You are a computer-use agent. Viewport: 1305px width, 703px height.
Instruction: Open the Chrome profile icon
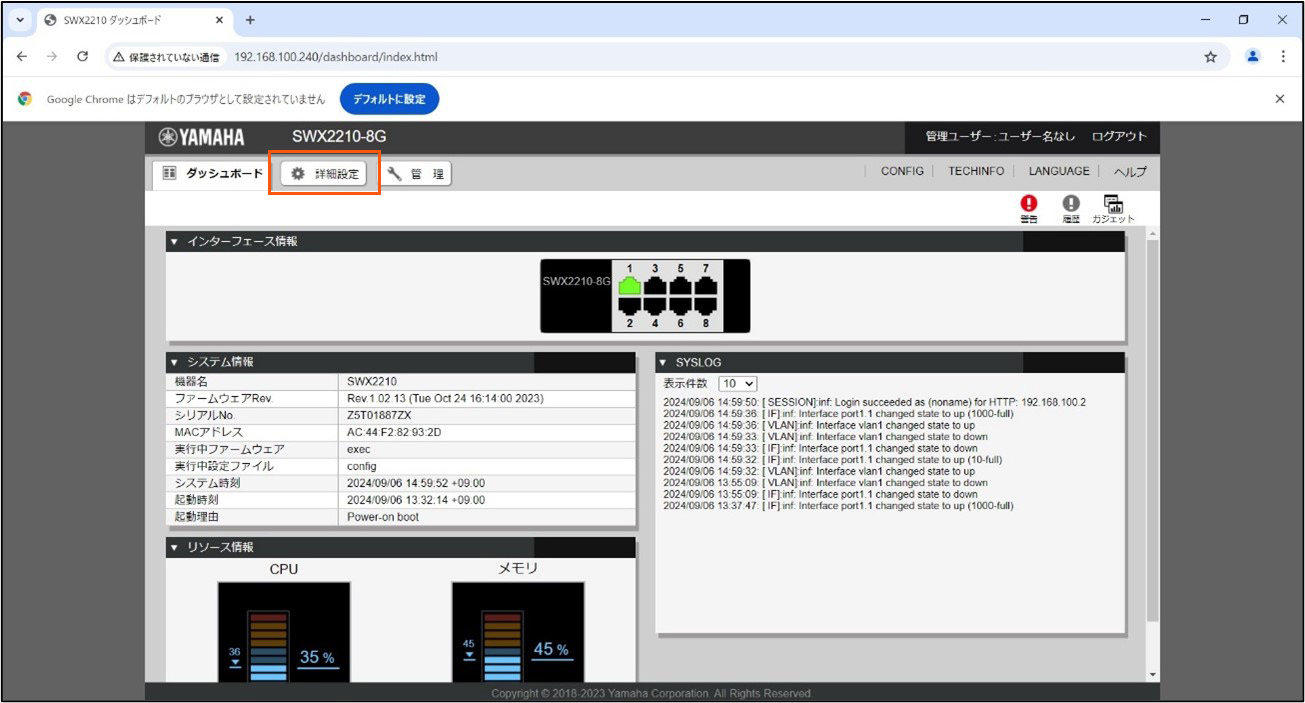click(x=1252, y=57)
